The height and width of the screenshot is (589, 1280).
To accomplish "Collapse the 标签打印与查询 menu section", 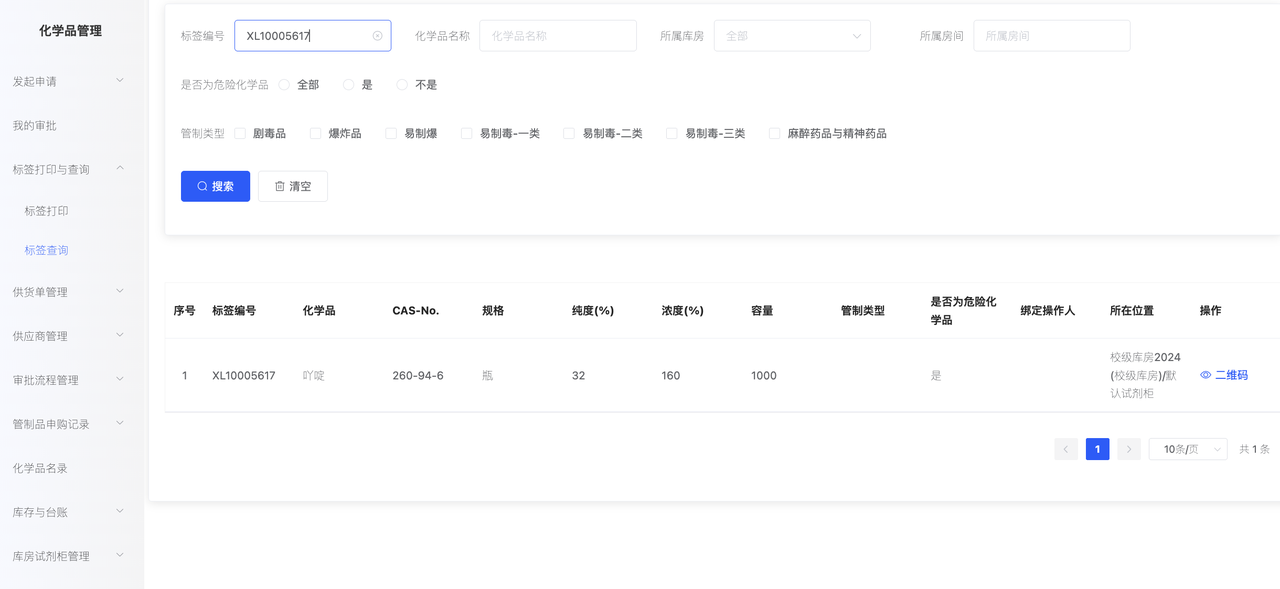I will click(x=68, y=169).
